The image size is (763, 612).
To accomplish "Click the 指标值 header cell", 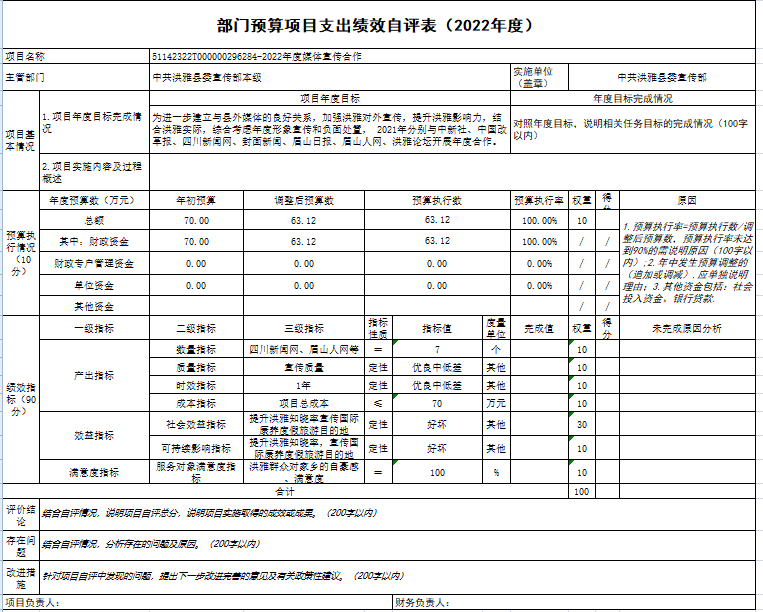I will click(x=437, y=328).
